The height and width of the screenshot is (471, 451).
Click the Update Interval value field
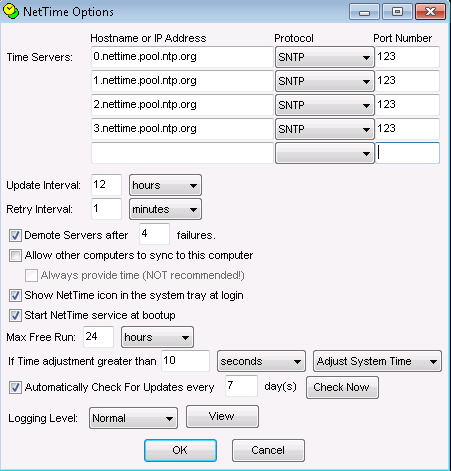pos(106,185)
